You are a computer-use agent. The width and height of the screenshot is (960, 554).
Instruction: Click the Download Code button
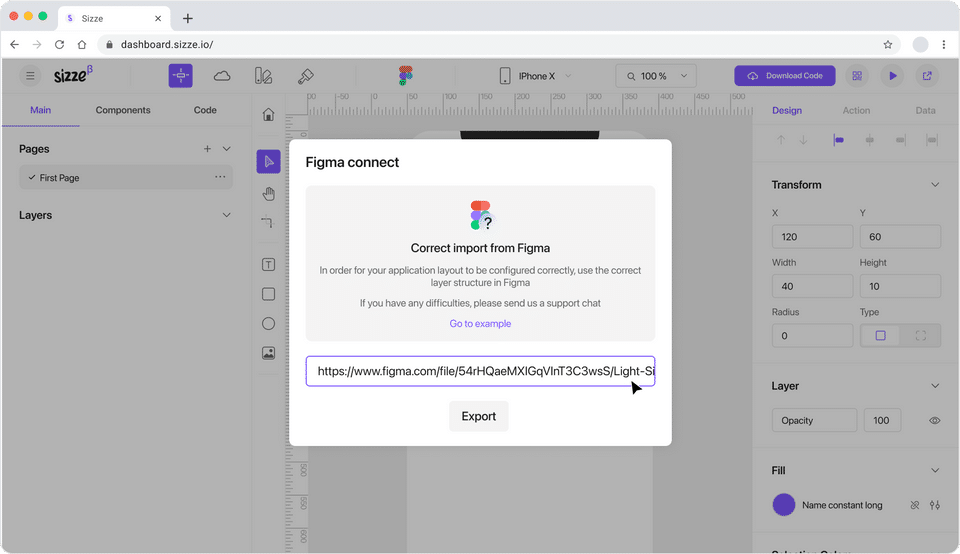pyautogui.click(x=785, y=76)
